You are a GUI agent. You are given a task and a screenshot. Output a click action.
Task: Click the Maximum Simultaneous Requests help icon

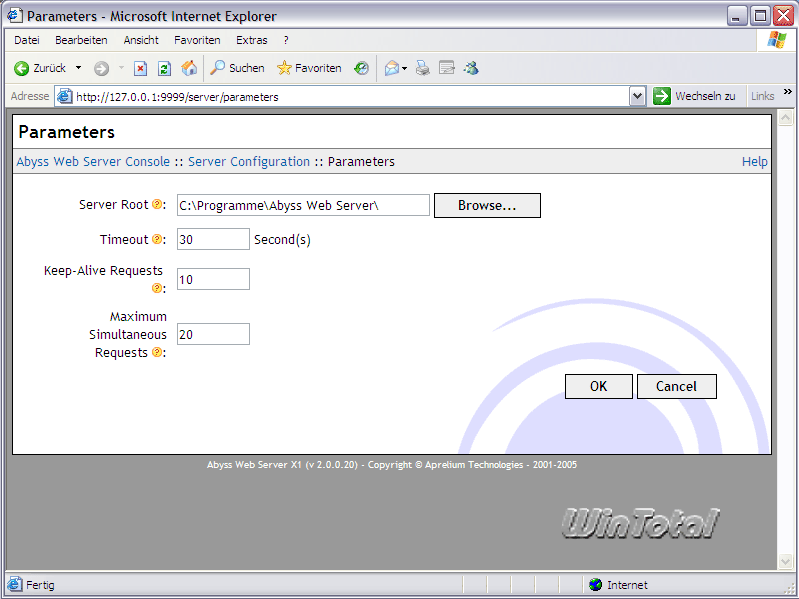(x=157, y=352)
